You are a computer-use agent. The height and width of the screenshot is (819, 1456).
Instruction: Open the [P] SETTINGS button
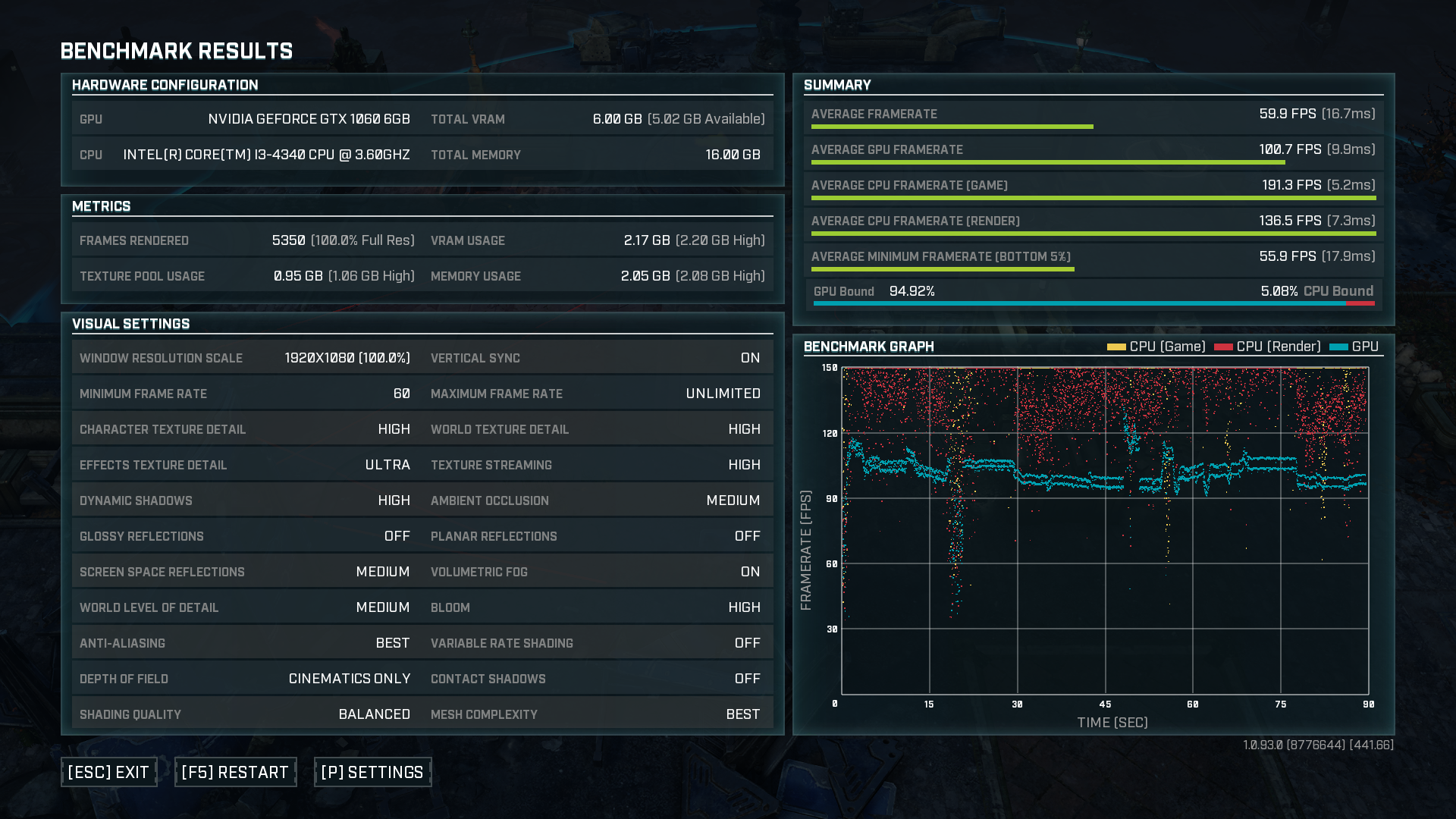(x=372, y=772)
